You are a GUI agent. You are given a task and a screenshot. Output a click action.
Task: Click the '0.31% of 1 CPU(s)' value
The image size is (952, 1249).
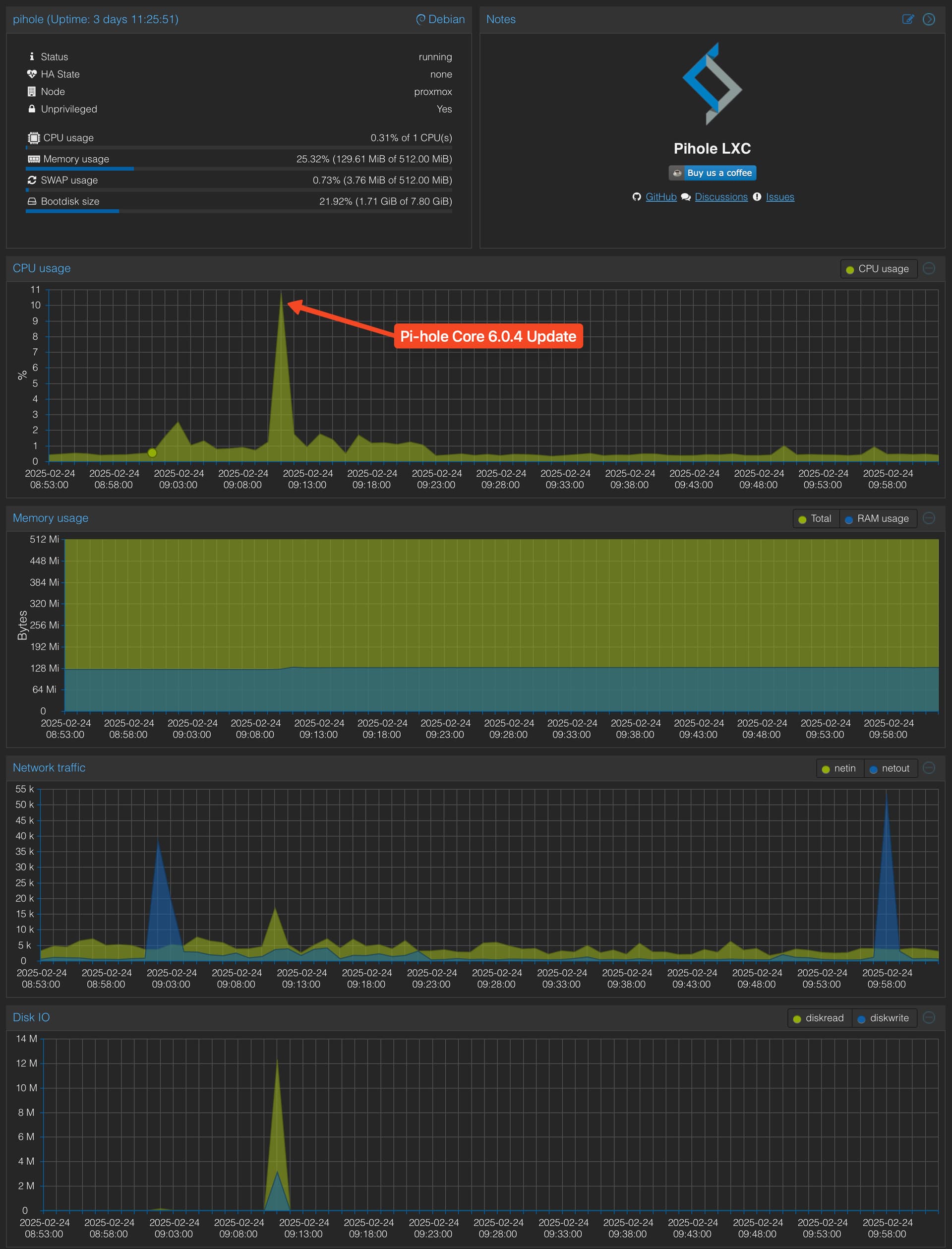tap(412, 138)
